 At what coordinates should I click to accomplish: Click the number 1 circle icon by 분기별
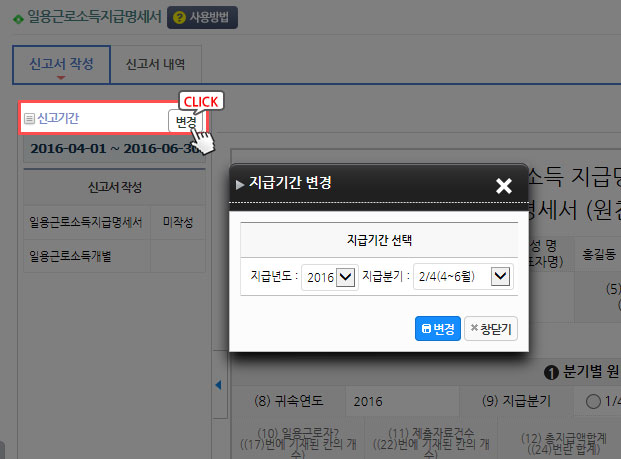click(x=551, y=372)
